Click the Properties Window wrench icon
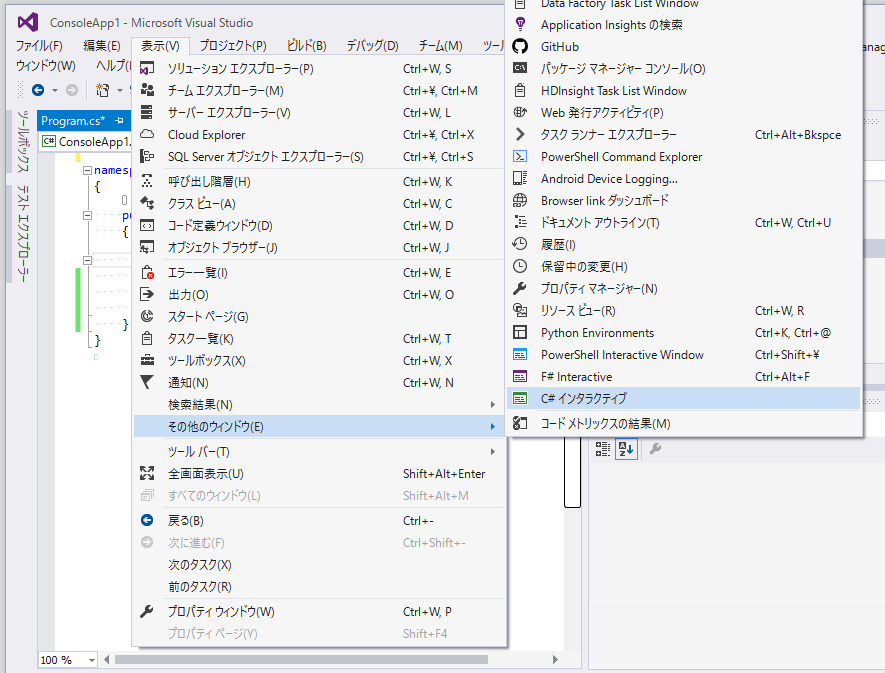The height and width of the screenshot is (673, 885). (147, 611)
